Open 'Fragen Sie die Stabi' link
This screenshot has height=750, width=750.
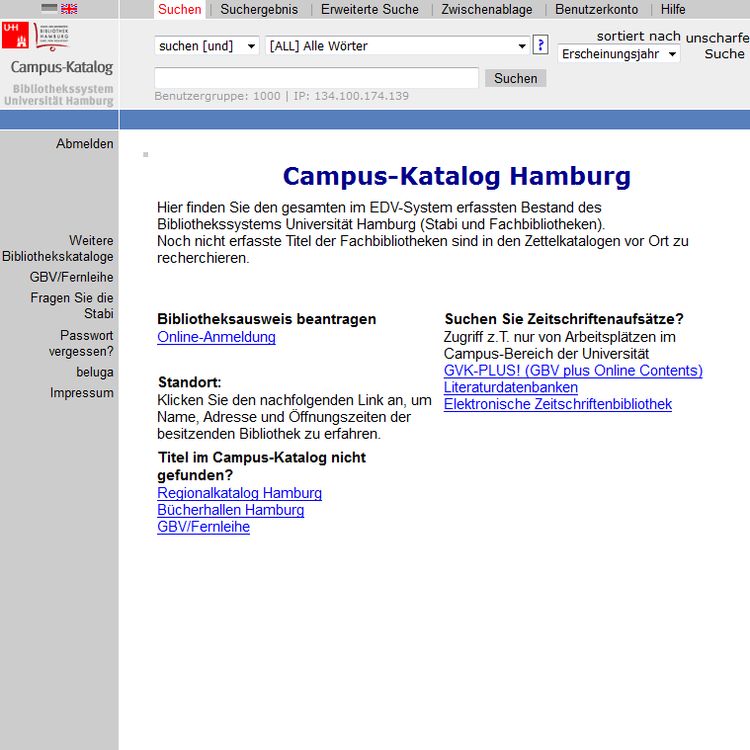tap(72, 306)
